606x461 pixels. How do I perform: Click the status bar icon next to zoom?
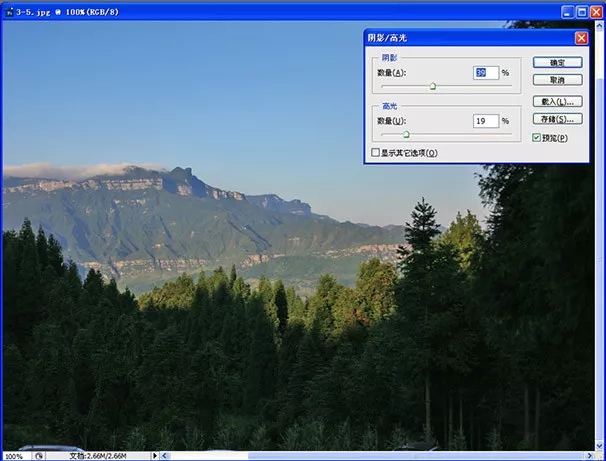tap(39, 455)
